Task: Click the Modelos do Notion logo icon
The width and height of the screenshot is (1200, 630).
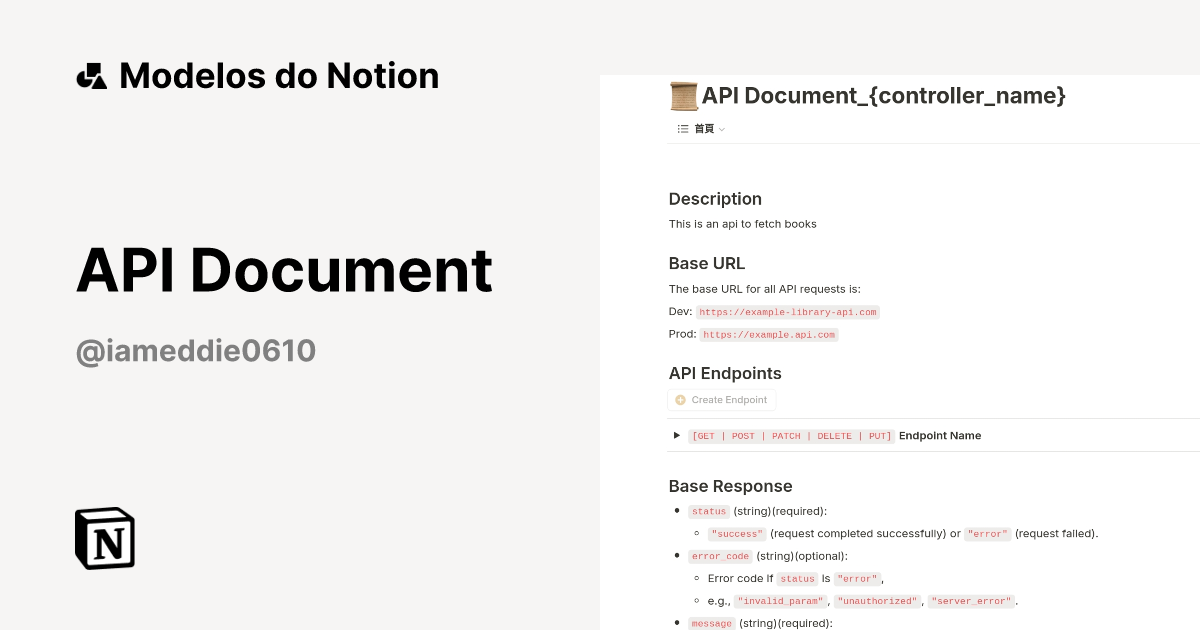Action: coord(92,75)
